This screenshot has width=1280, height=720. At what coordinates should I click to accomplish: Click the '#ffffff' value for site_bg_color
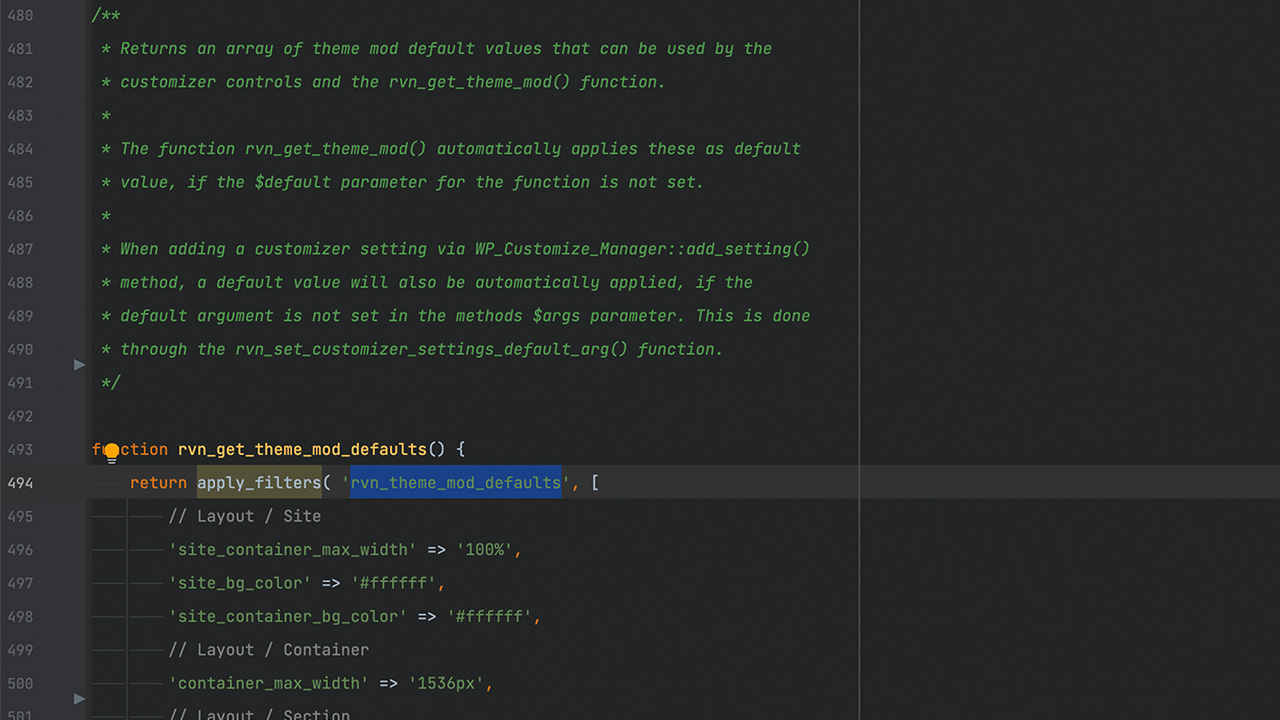coord(399,583)
